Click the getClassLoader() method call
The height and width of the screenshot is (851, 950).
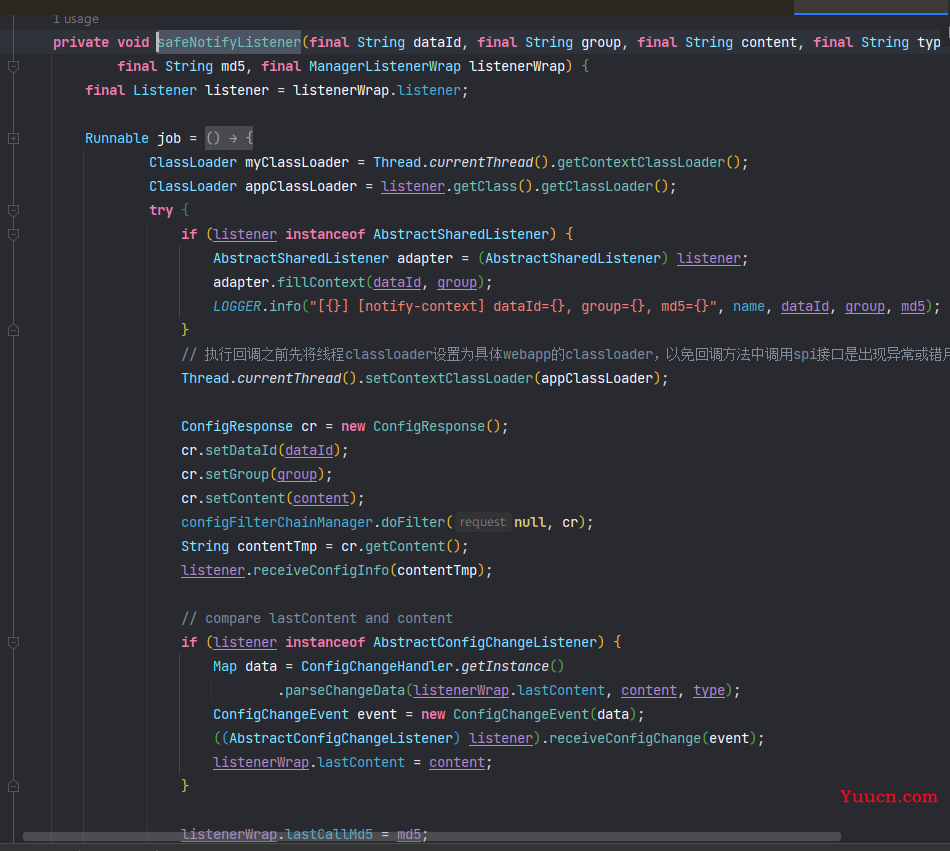(604, 187)
